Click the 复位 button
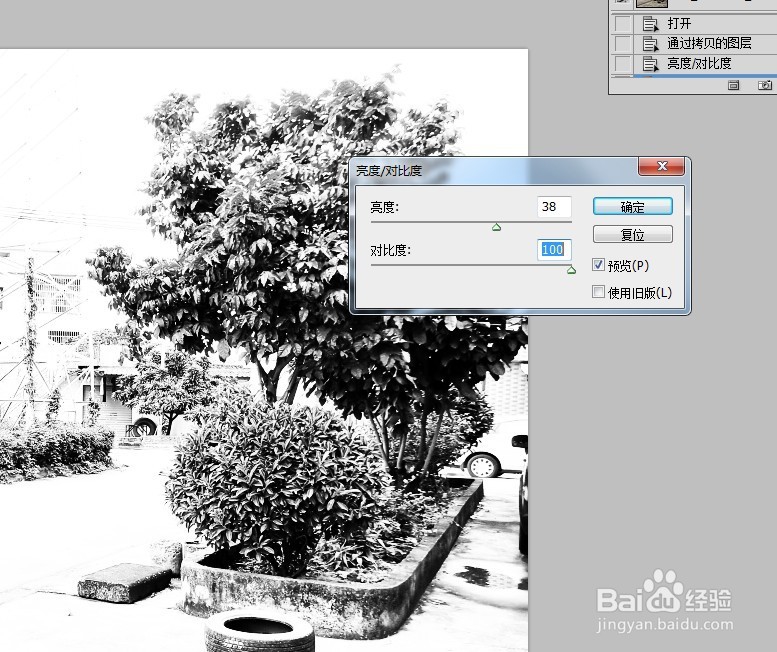 [632, 234]
